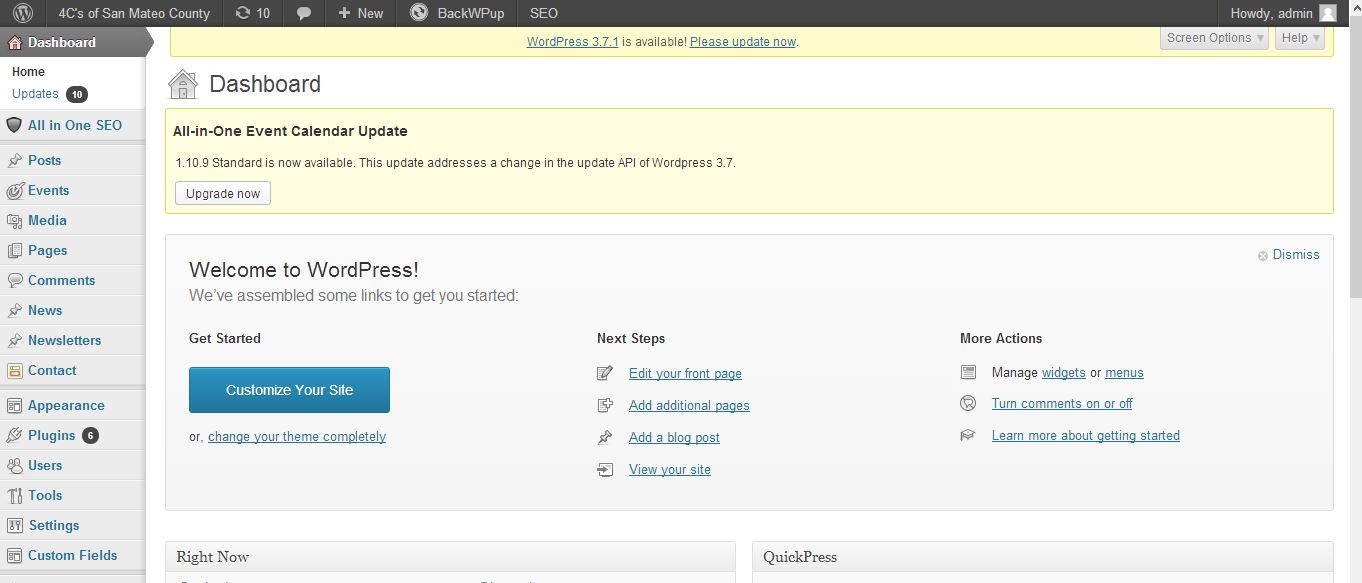Click the Comments speech bubble sidebar icon

point(14,280)
